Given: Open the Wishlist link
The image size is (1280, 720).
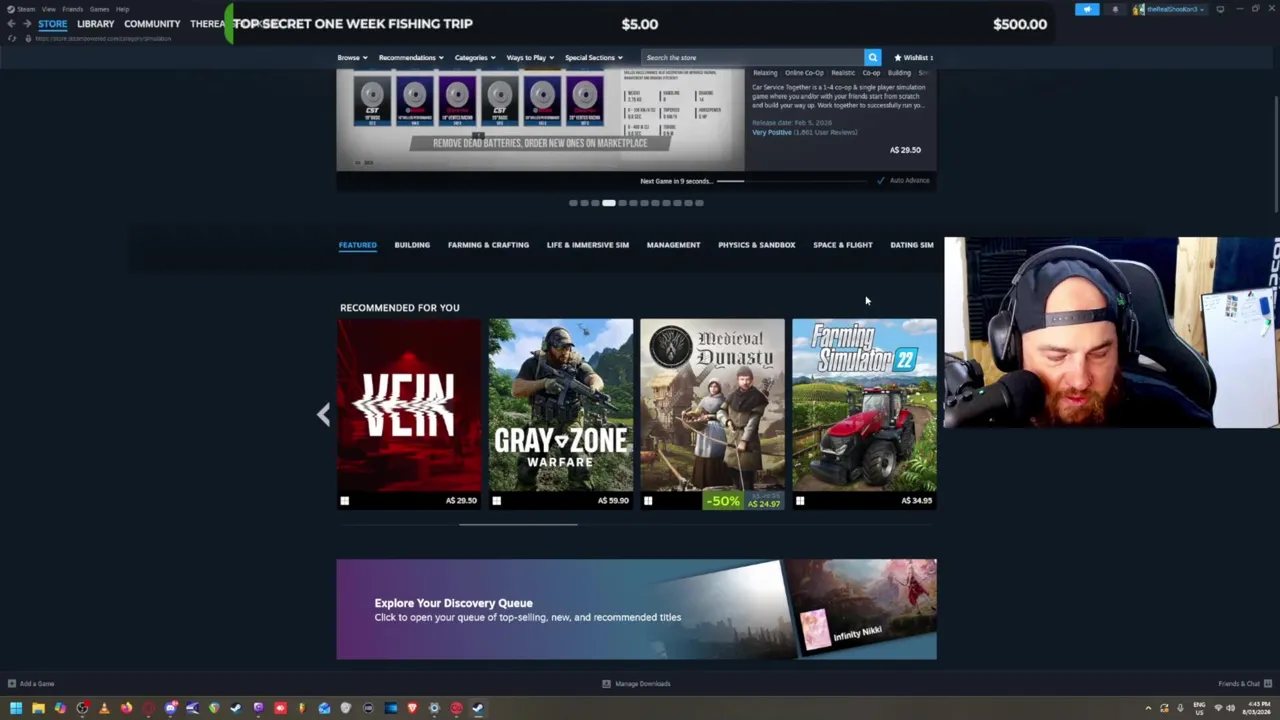Looking at the screenshot, I should pos(913,58).
